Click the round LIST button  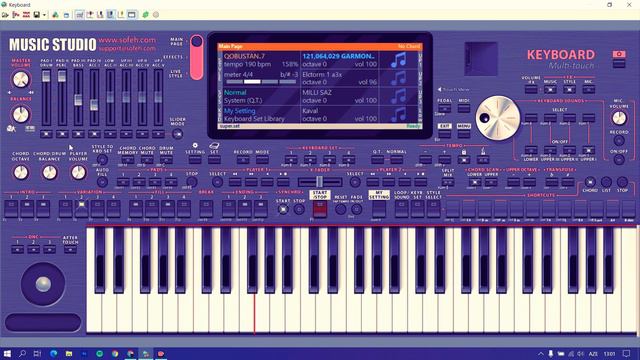coord(606,182)
